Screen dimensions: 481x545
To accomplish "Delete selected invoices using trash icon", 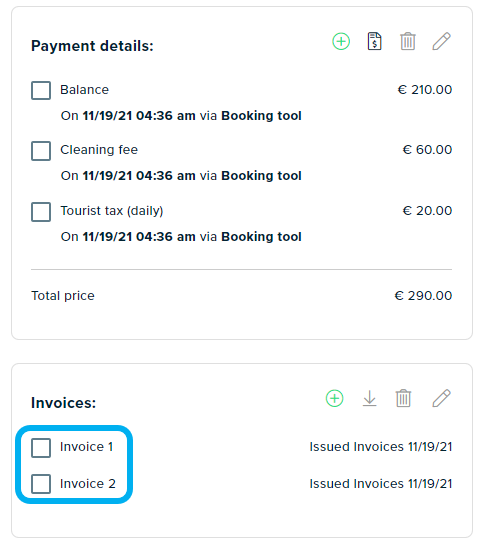I will [x=403, y=398].
